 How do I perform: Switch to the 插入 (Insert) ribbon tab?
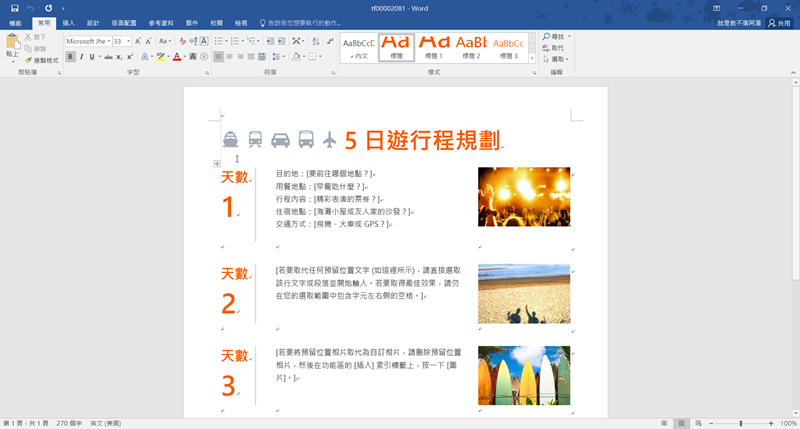[68, 22]
